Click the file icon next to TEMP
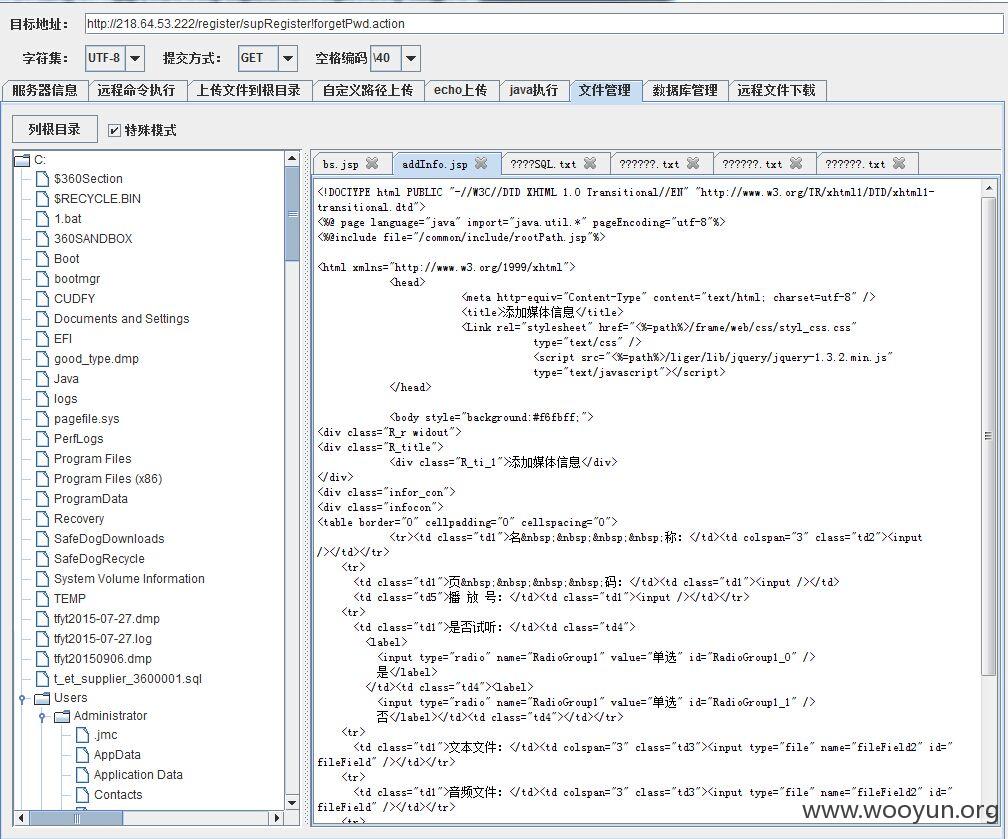Viewport: 1008px width, 839px height. point(42,599)
